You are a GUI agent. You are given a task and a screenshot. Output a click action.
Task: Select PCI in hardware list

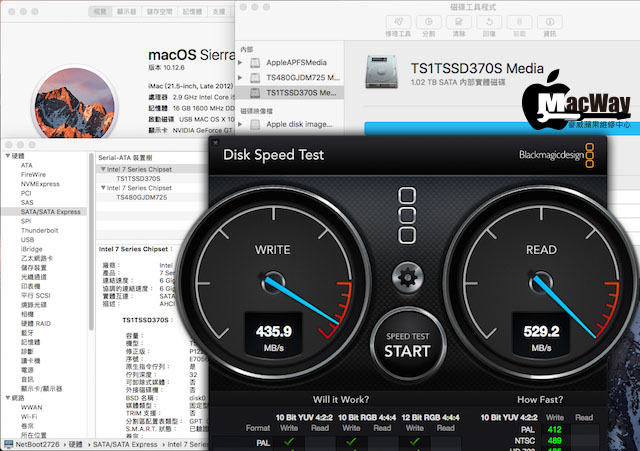(26, 193)
